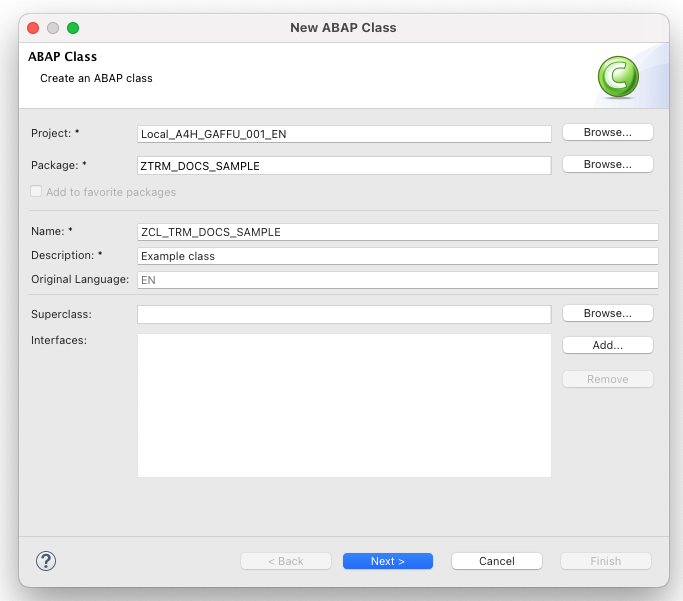Toggle Add to favorite packages checkbox
The image size is (683, 601).
pos(36,192)
